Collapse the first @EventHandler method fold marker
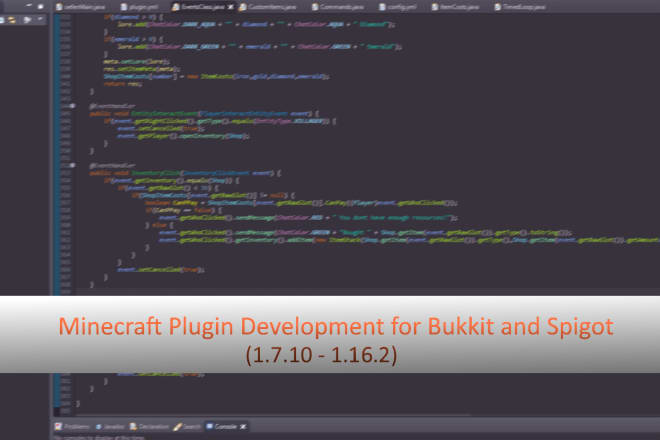Viewport: 660px width, 440px height. pos(72,106)
